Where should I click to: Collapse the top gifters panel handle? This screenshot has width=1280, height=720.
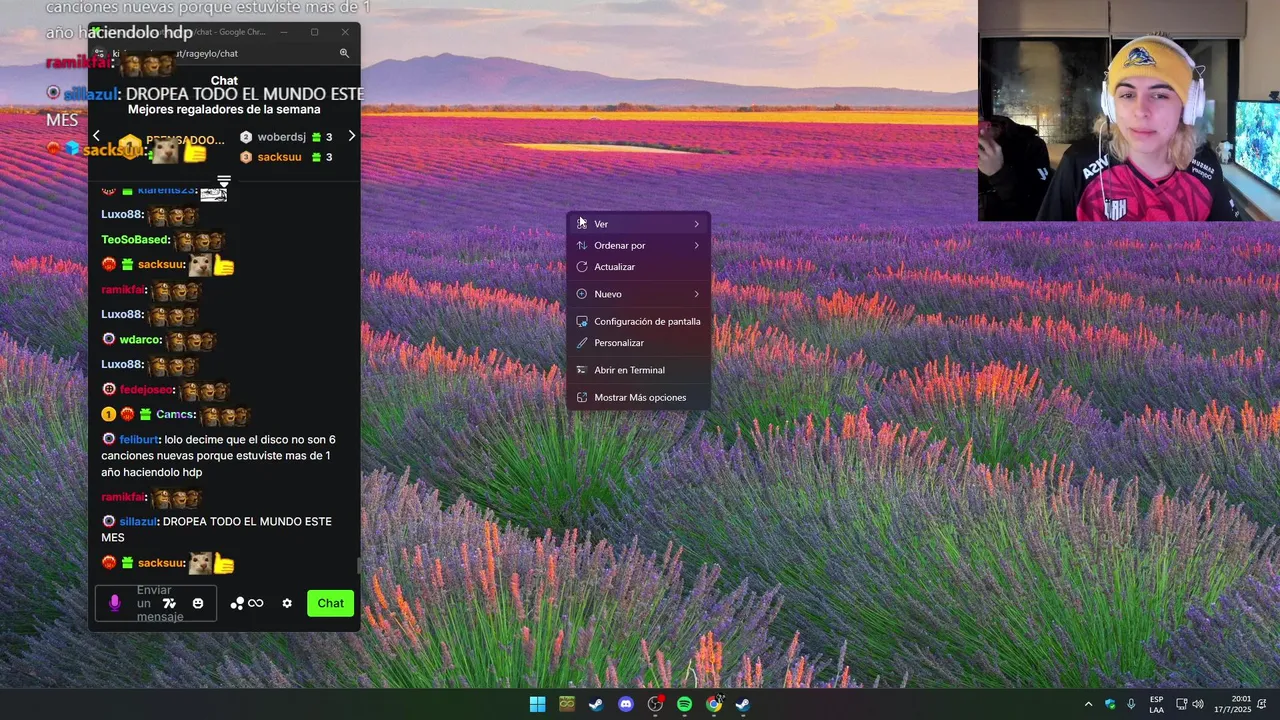coord(224,181)
